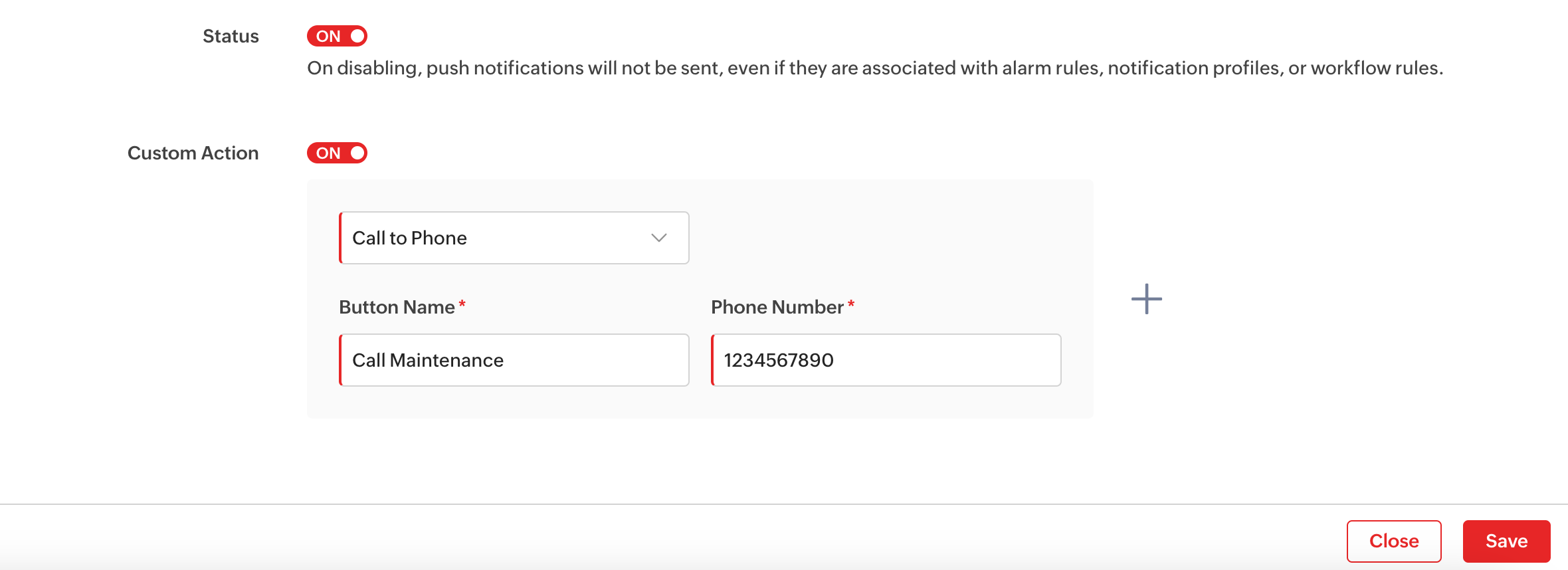Click the push notifications disabling description text

point(874,68)
